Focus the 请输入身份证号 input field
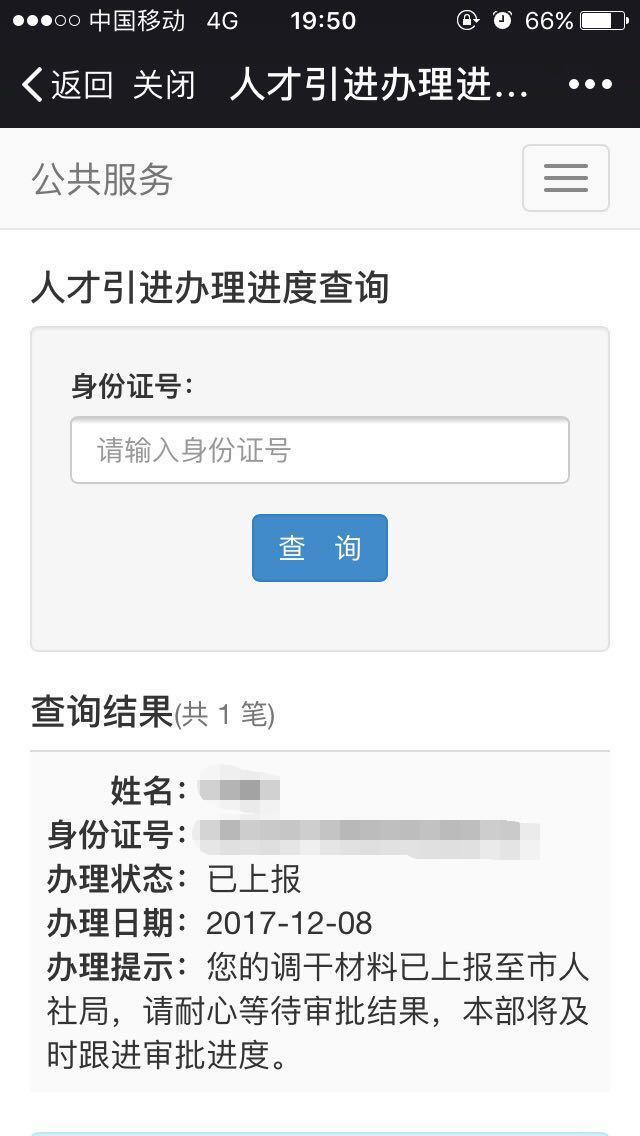640x1136 pixels. 320,450
